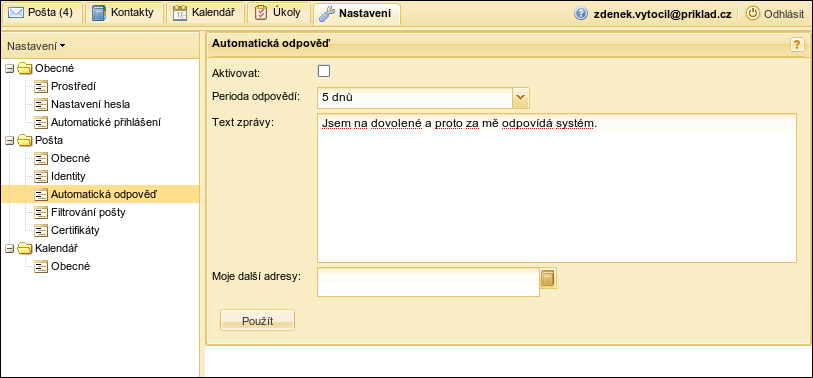813x378 pixels.
Task: Switch to the Kontakty tab
Action: tap(124, 13)
